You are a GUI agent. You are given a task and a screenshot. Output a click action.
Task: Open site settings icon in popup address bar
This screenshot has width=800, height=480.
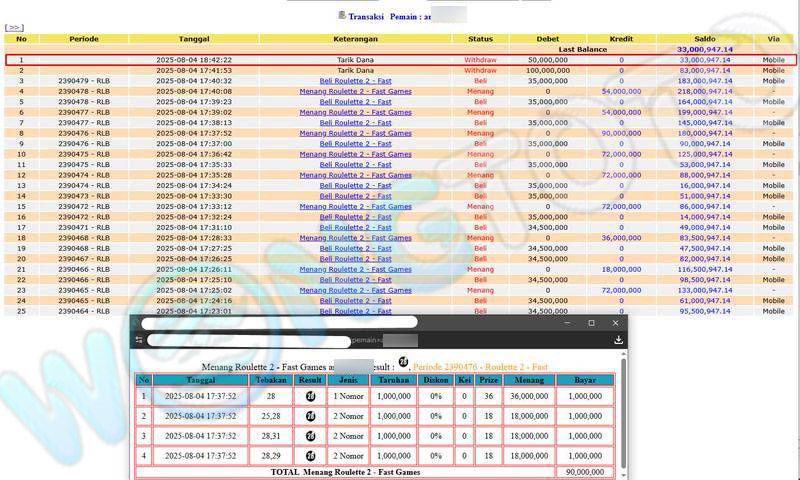pyautogui.click(x=139, y=340)
